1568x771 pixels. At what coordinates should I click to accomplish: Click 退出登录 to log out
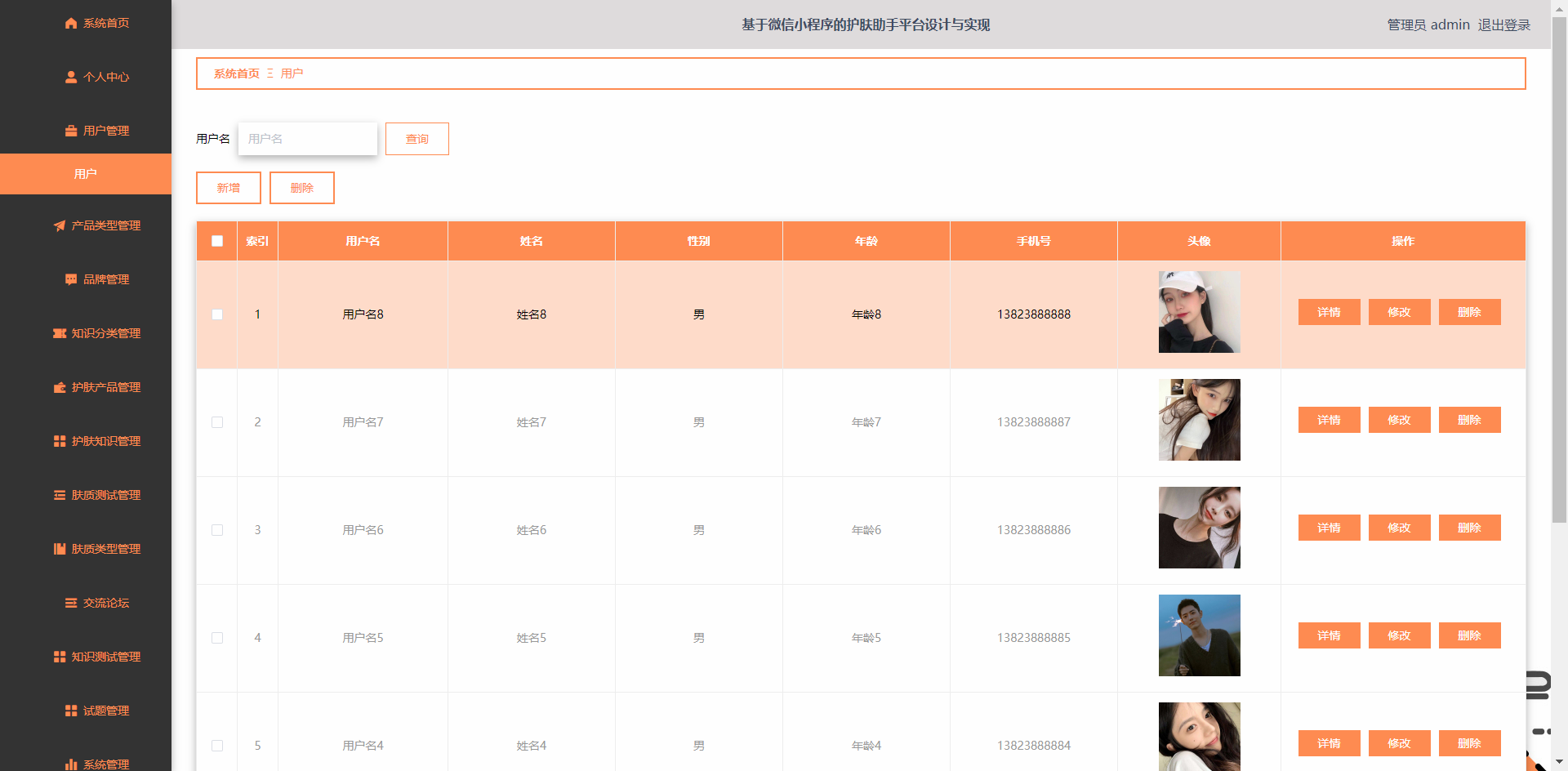coord(1503,25)
